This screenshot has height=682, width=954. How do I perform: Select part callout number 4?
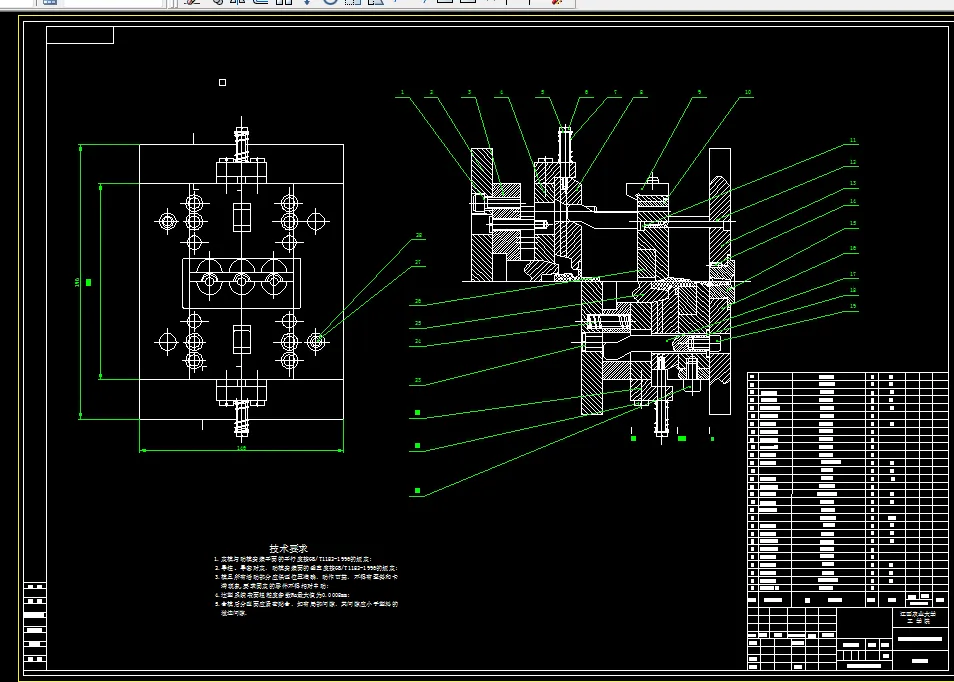click(501, 92)
